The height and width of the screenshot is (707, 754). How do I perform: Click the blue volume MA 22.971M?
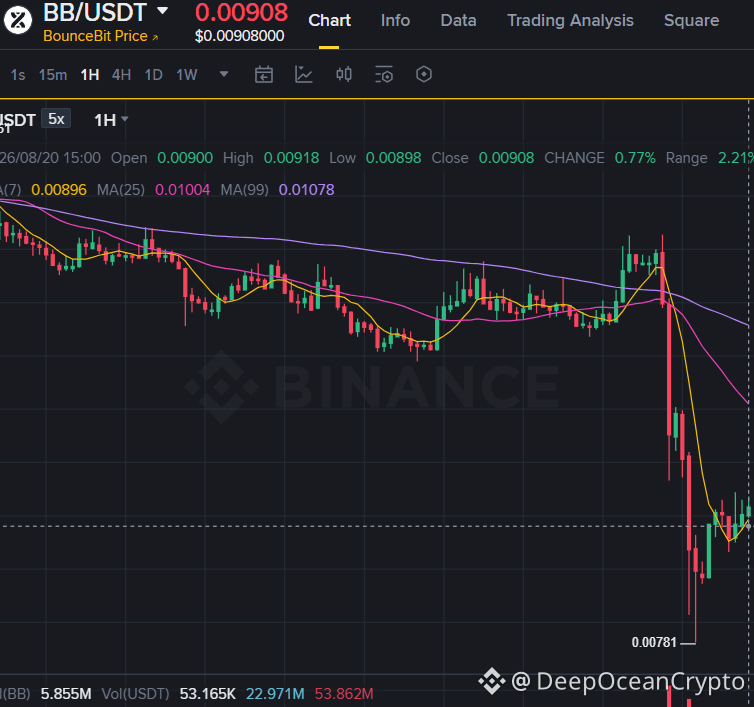(275, 694)
